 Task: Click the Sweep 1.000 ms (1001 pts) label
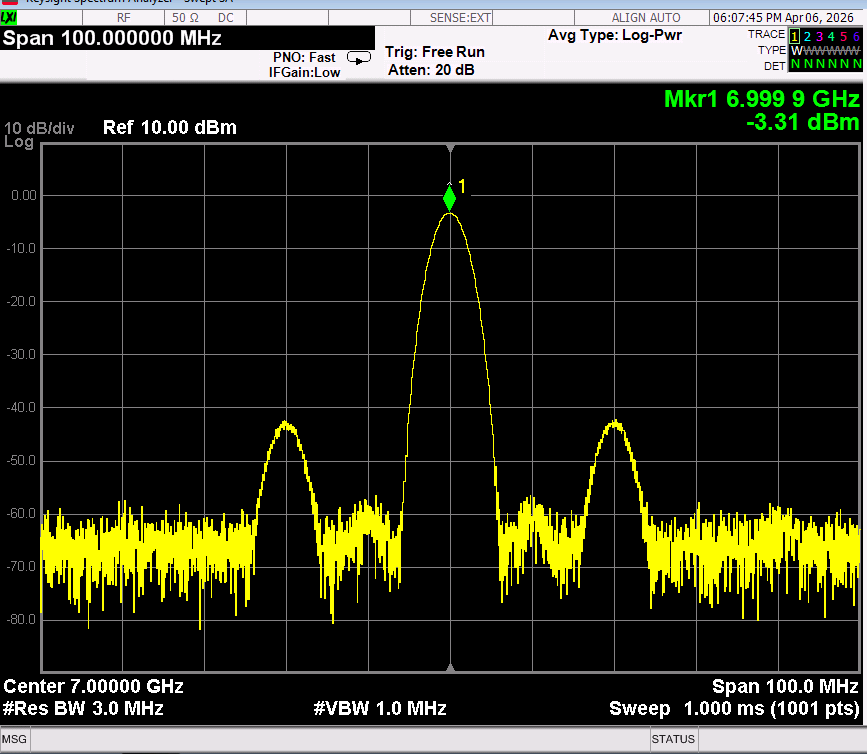click(x=734, y=709)
